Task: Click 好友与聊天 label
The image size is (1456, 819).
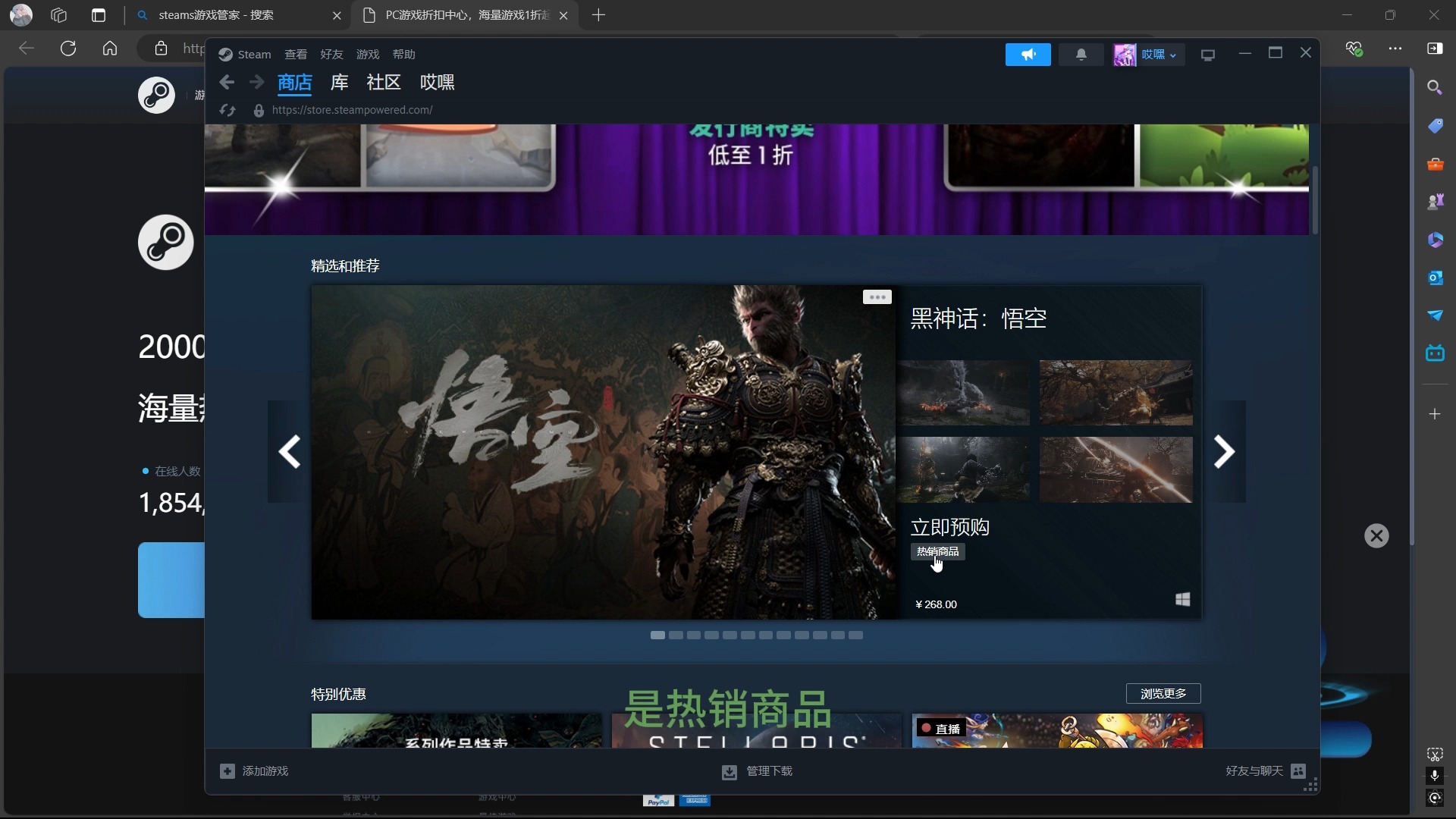Action: [x=1254, y=771]
